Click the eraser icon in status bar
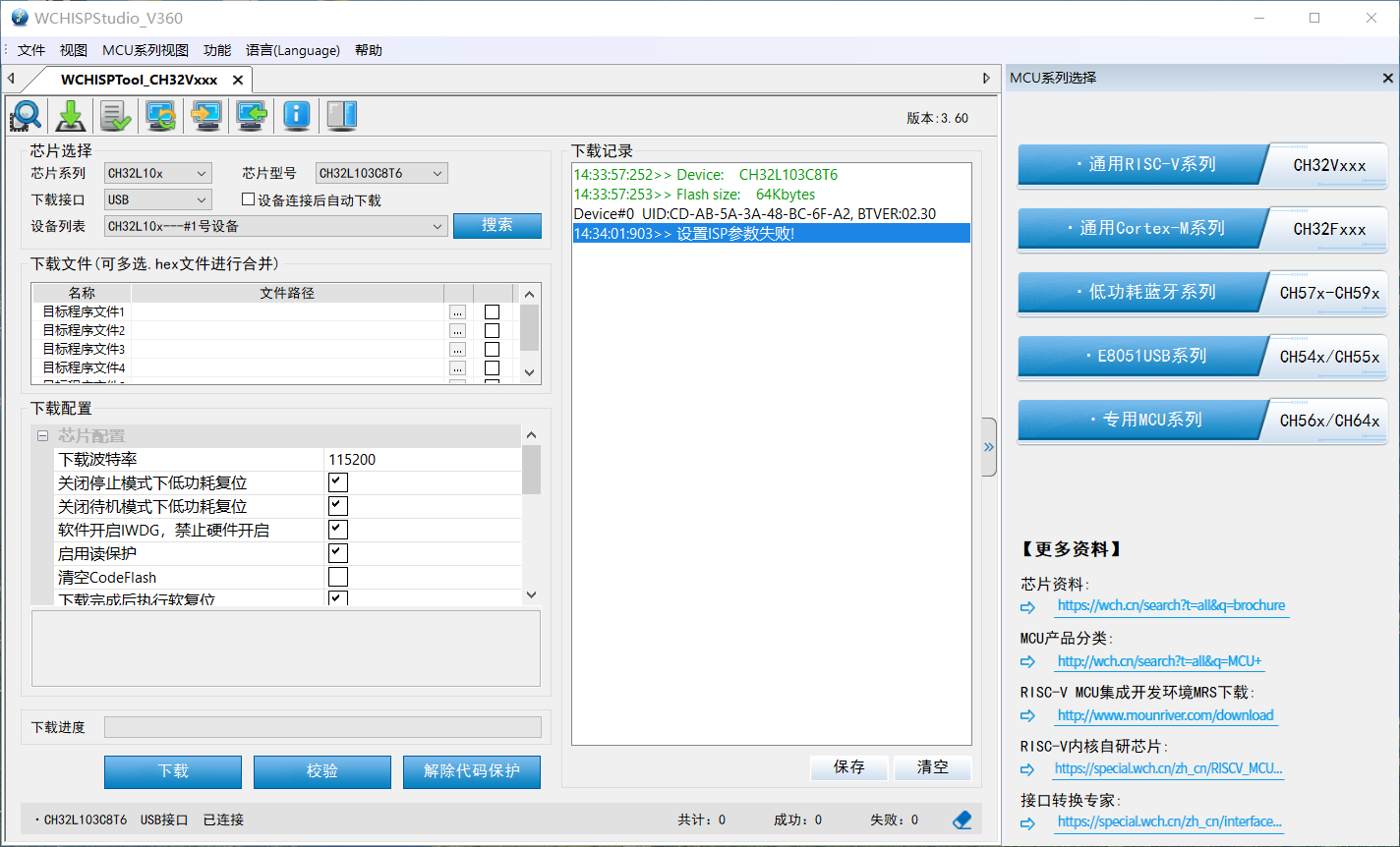The image size is (1400, 847). pyautogui.click(x=962, y=819)
